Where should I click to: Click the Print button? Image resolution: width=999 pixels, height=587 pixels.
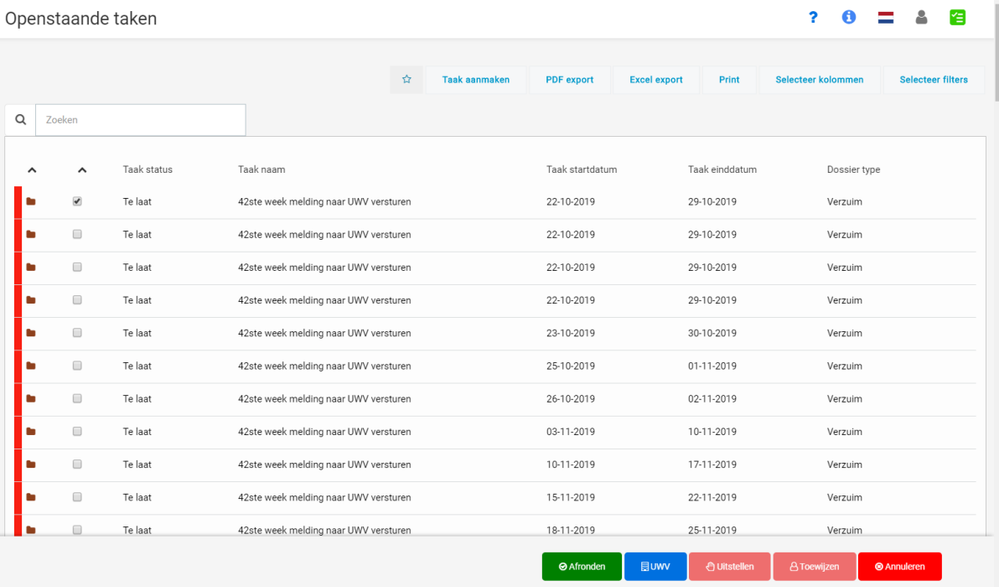click(x=729, y=80)
